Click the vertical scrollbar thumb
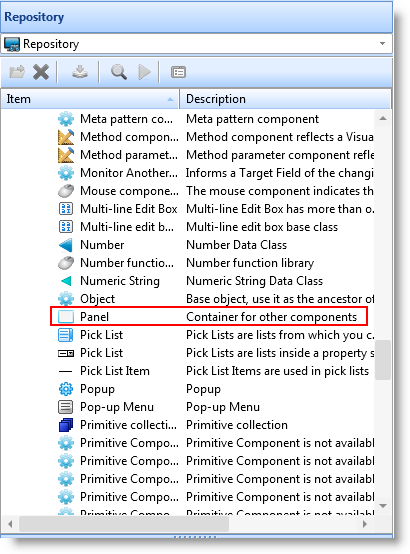The image size is (410, 554). click(x=383, y=360)
